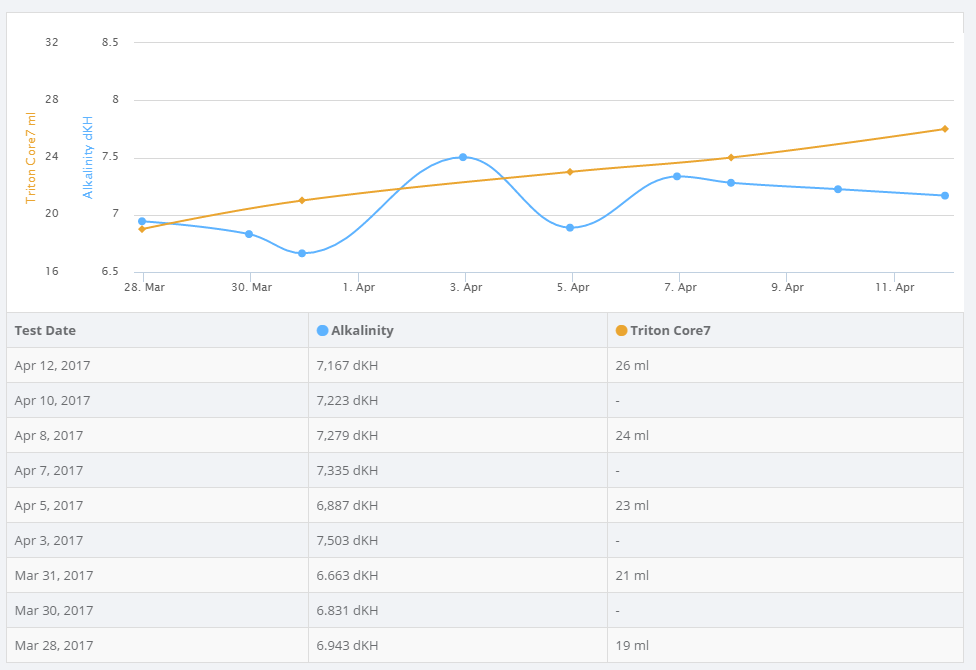Click the last blue Alkalinity point on Apr 12
Screen dimensions: 976x670
[945, 196]
